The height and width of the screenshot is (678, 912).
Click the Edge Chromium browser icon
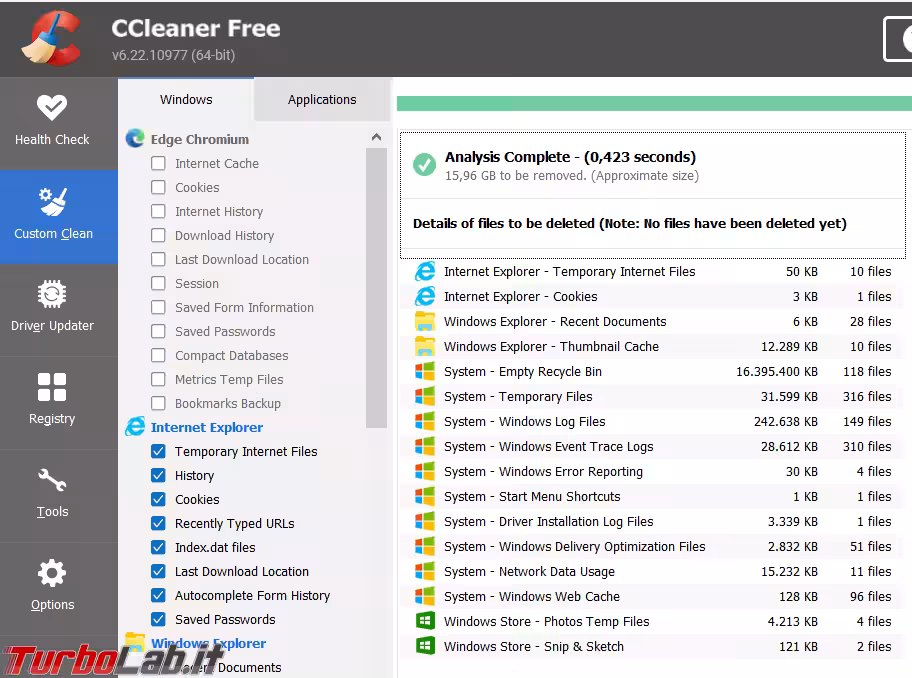(135, 138)
